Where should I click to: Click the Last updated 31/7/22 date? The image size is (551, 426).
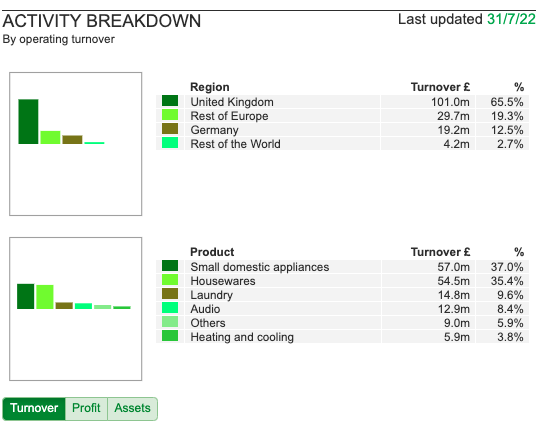coord(511,19)
